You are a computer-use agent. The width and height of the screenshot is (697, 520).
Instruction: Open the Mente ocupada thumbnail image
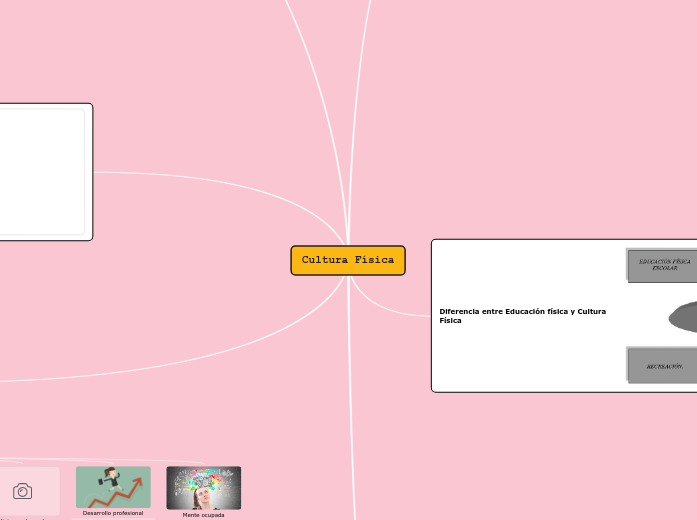203,487
